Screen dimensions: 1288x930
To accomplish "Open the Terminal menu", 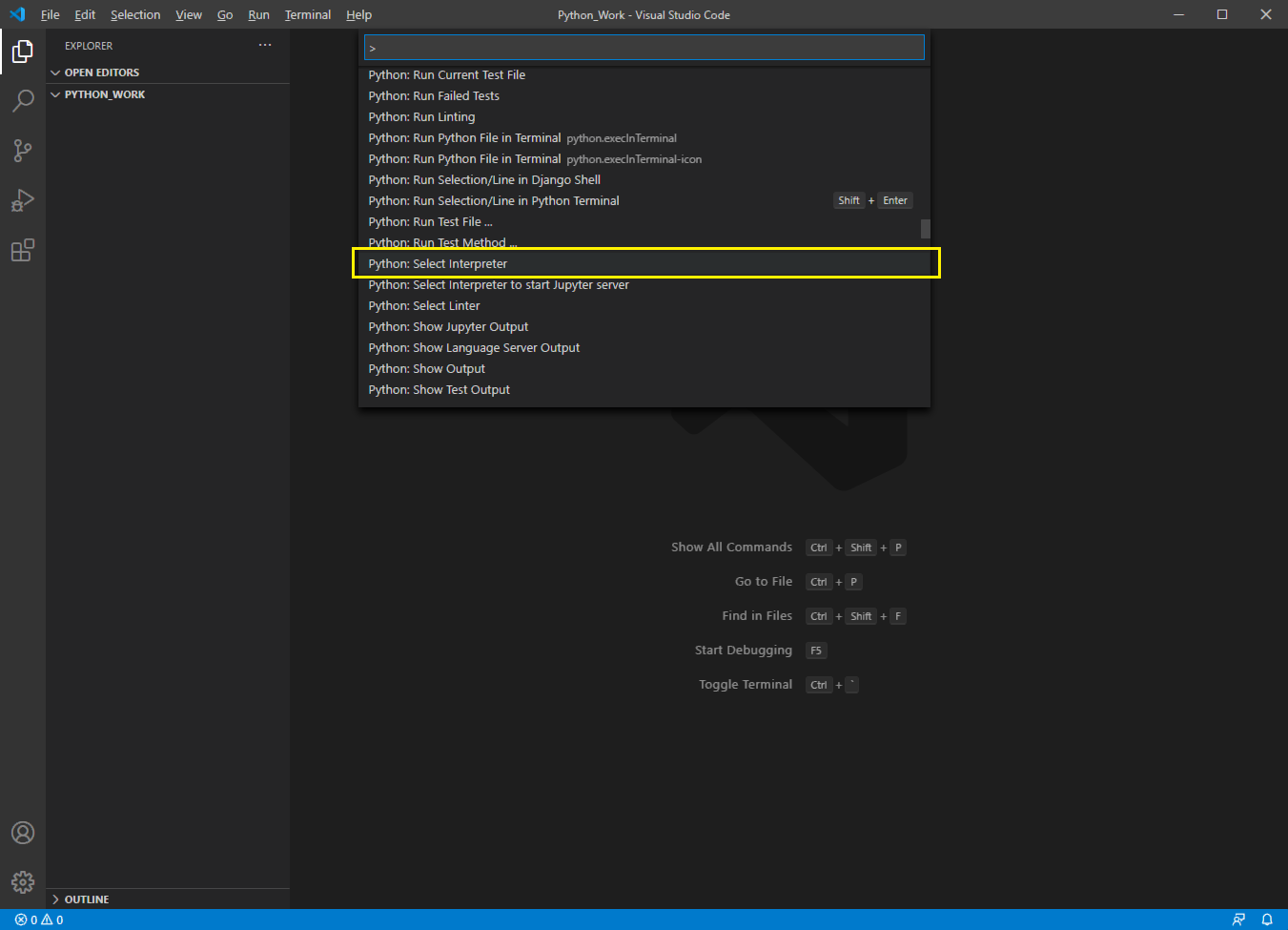I will 308,14.
